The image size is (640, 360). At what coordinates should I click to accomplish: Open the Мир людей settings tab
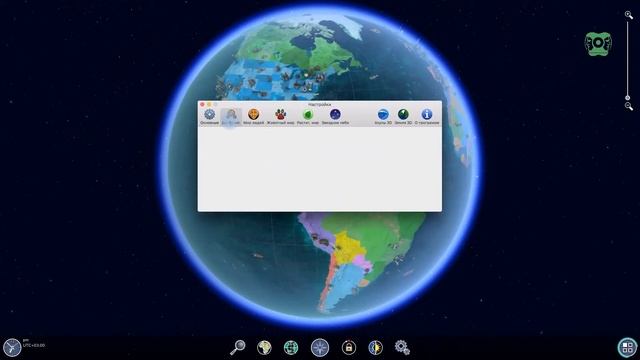pos(253,117)
